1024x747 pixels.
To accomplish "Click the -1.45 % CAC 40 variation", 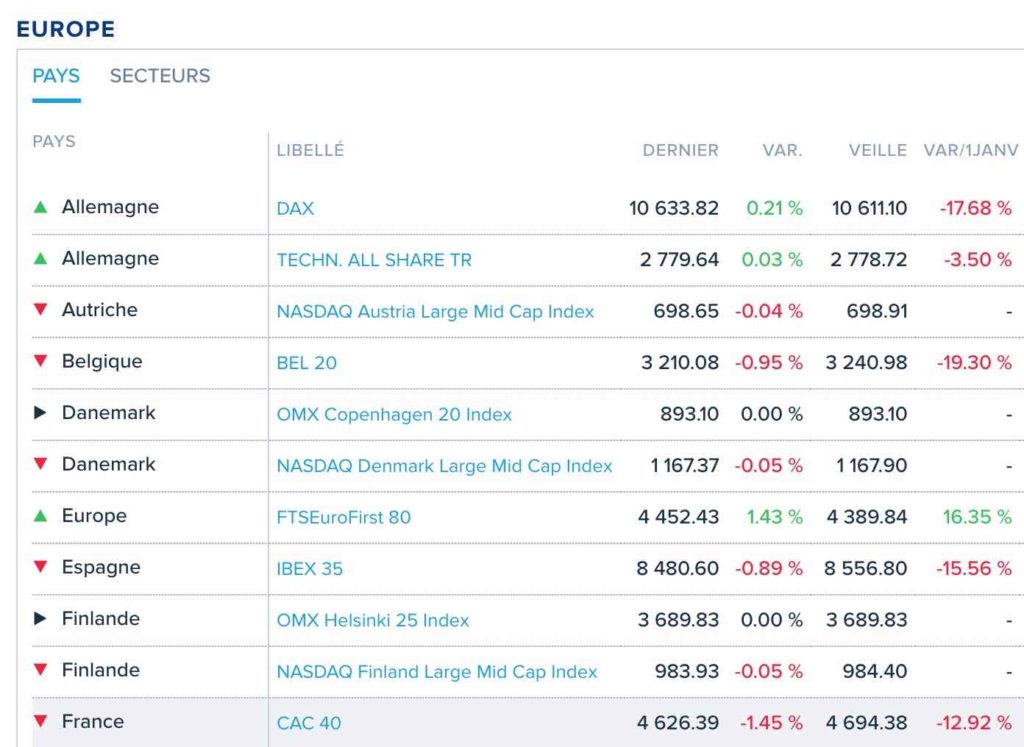I will tap(771, 723).
